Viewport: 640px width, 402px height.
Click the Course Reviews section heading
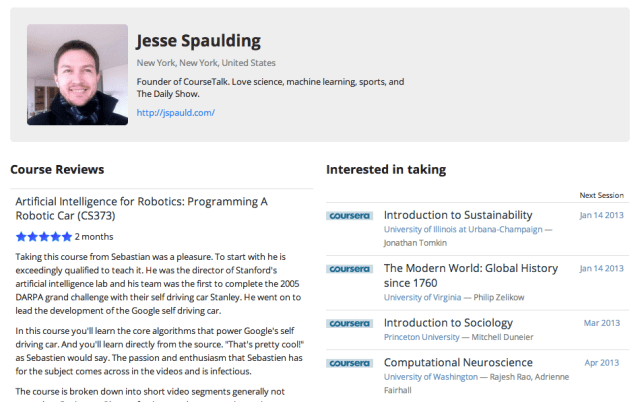click(x=57, y=170)
